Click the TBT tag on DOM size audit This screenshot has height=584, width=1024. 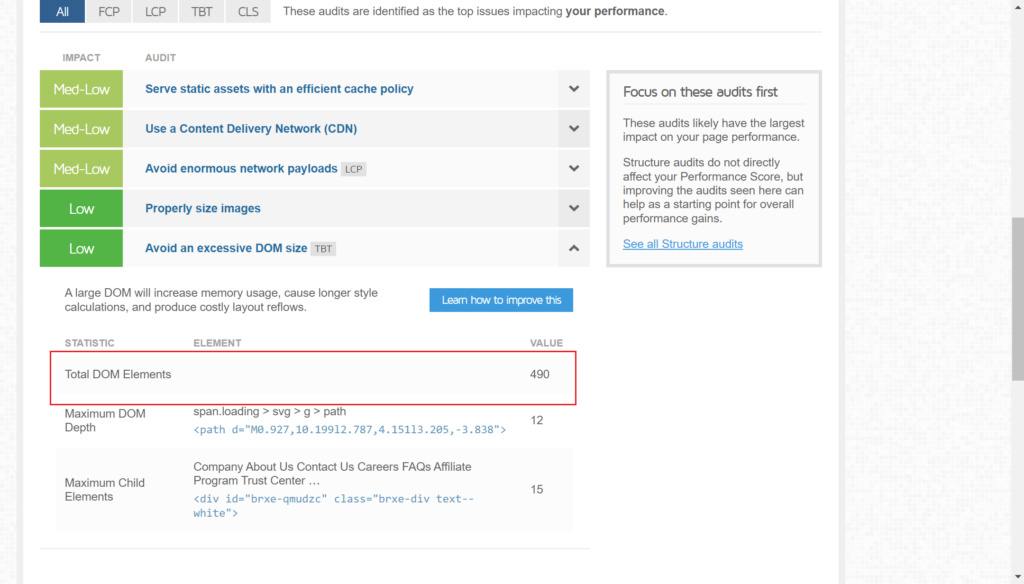pos(323,249)
